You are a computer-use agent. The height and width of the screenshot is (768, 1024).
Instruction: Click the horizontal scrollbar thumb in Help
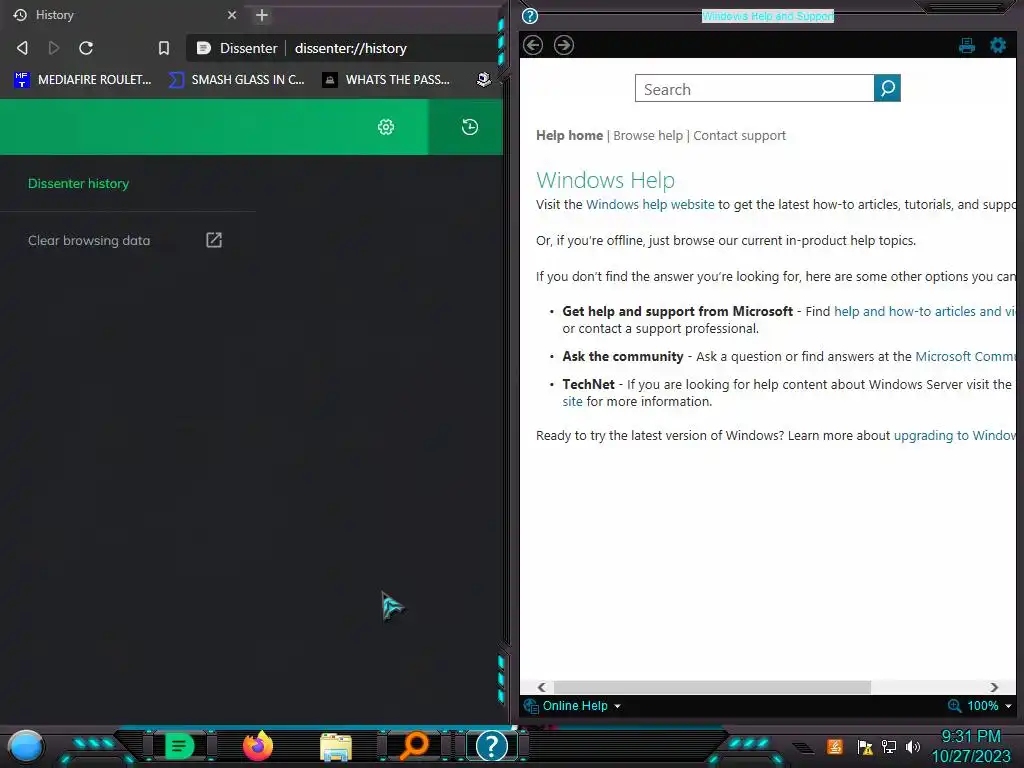click(712, 687)
